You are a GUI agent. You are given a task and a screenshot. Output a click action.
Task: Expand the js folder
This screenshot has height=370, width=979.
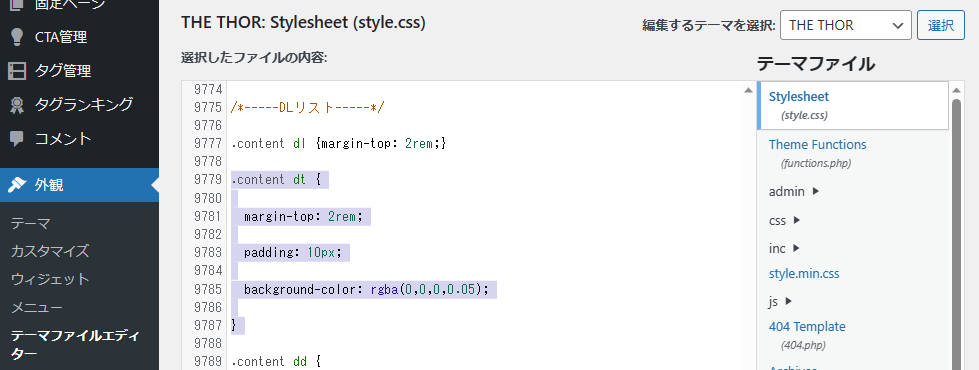[780, 301]
